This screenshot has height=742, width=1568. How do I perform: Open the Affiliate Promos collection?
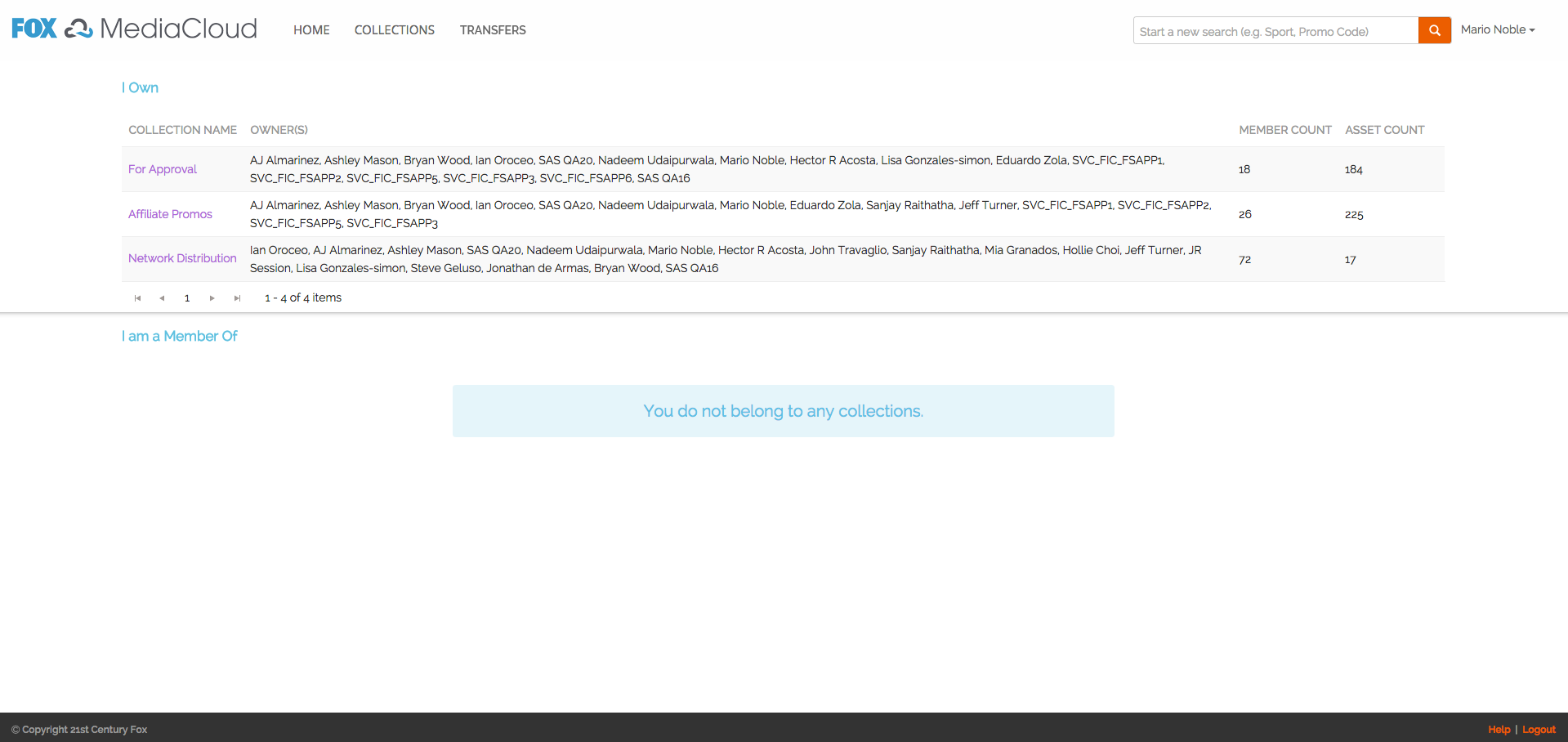tap(170, 214)
